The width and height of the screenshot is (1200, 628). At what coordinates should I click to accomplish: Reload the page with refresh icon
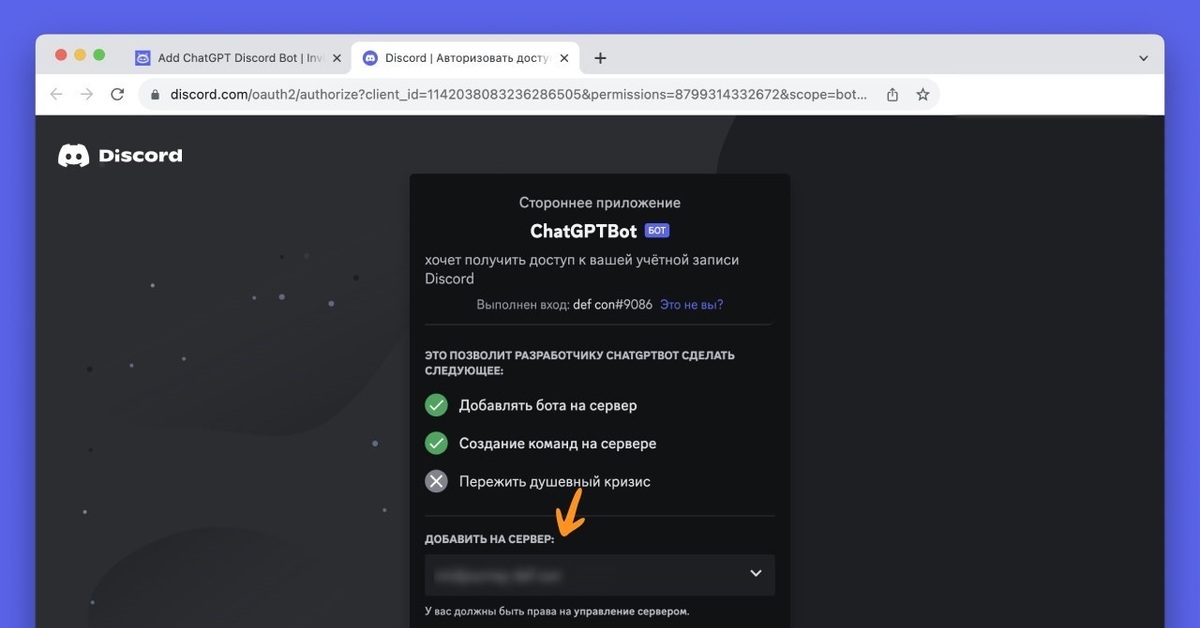[x=117, y=95]
